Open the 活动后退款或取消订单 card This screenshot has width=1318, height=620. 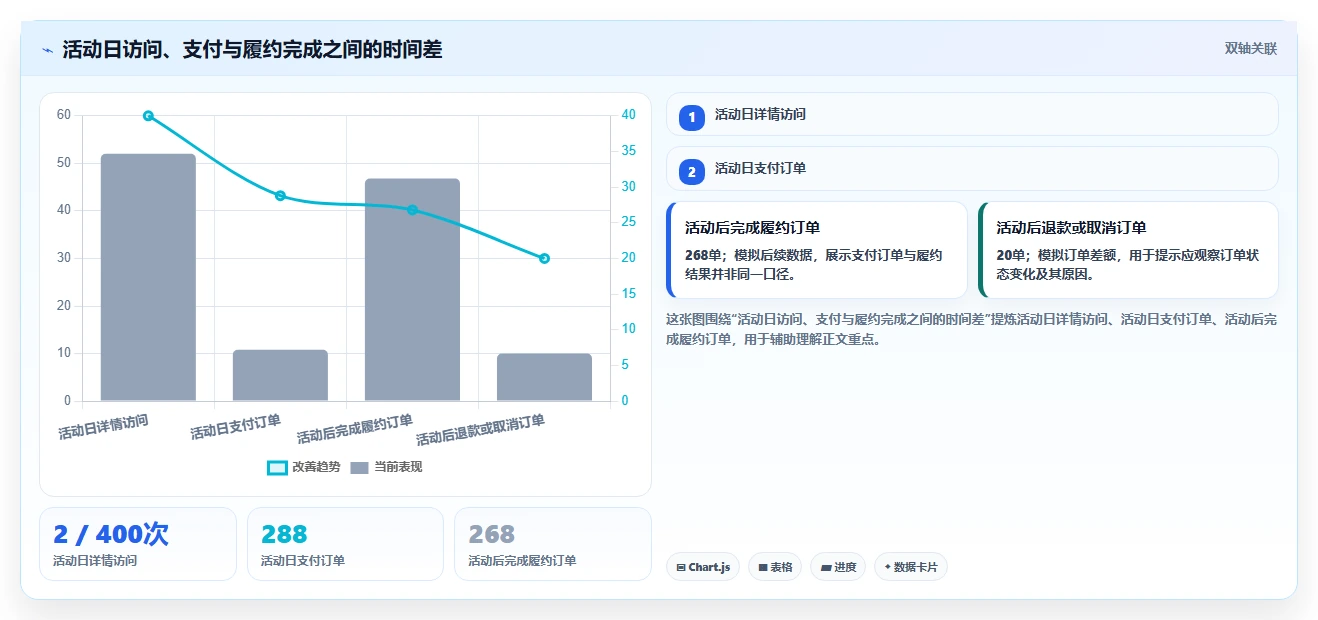(1129, 250)
